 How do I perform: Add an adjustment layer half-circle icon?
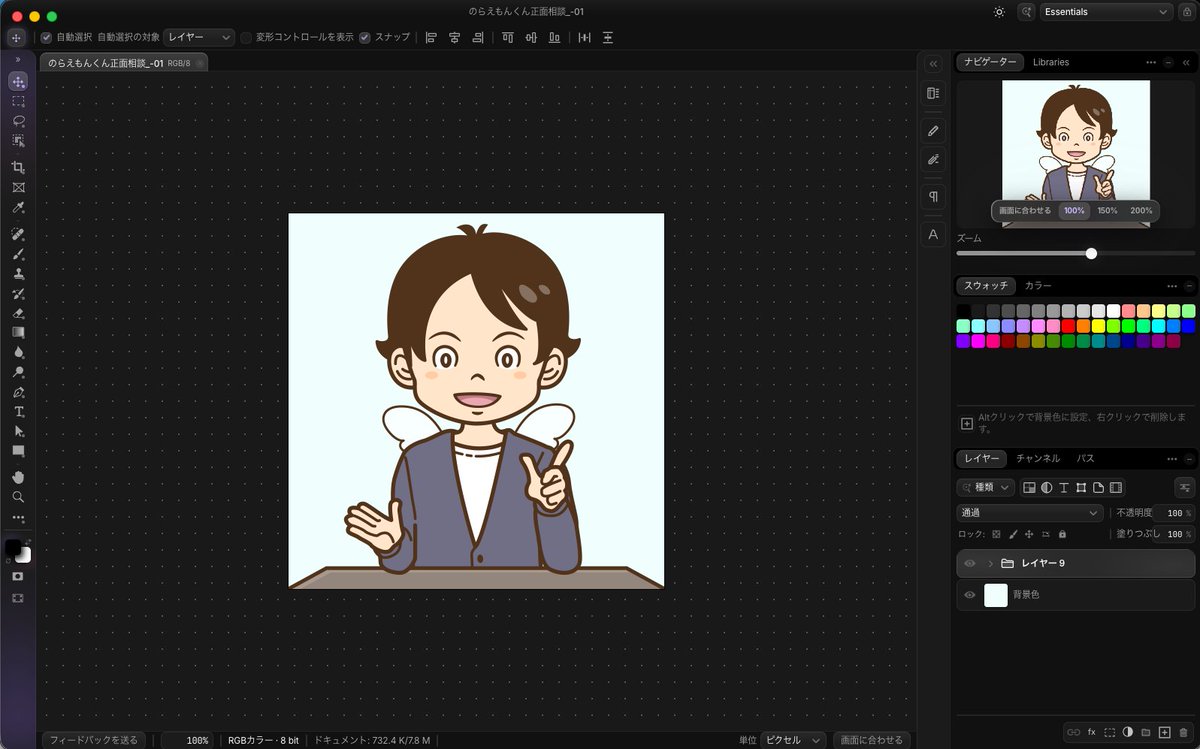pyautogui.click(x=1128, y=732)
